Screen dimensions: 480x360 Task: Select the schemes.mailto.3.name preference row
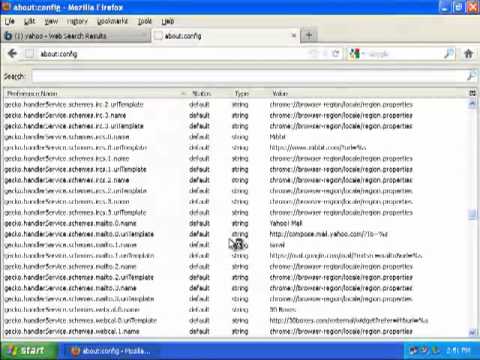point(236,288)
